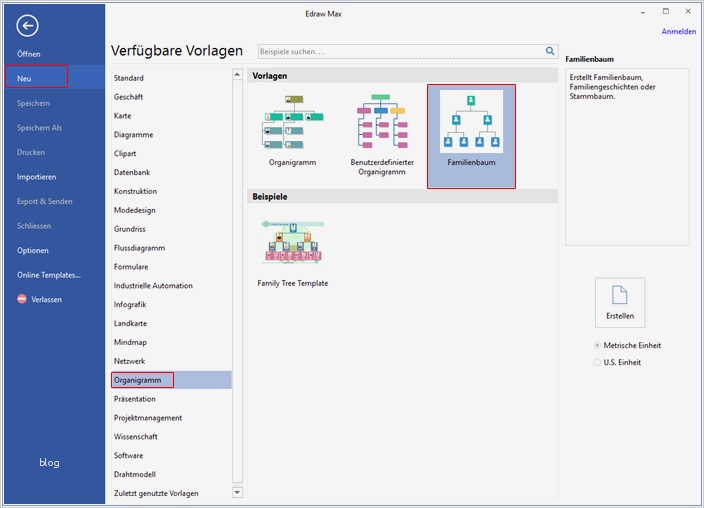Select the Konstruktion category
This screenshot has width=704, height=508.
tap(135, 191)
